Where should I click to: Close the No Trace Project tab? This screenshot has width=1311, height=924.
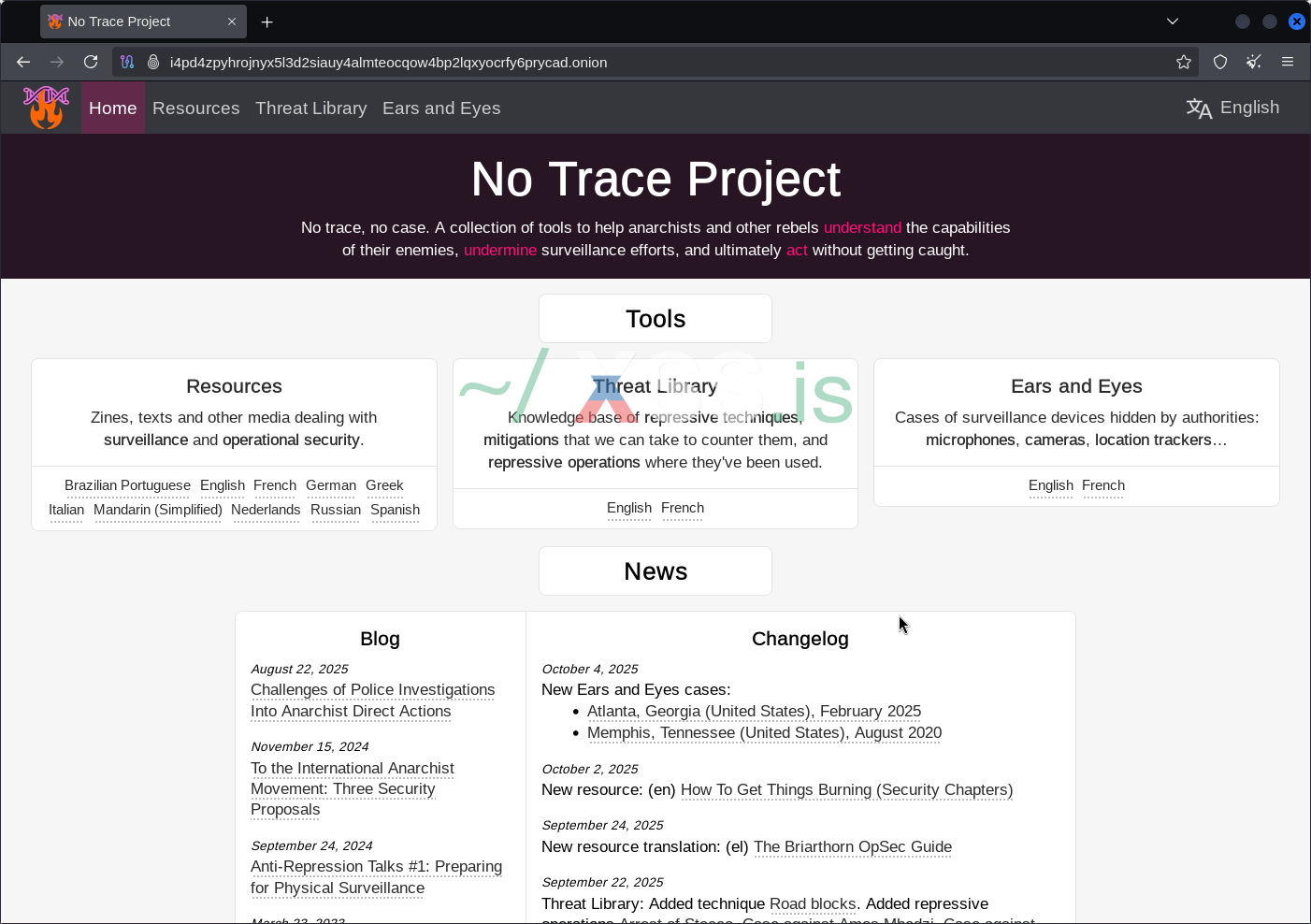click(x=232, y=22)
